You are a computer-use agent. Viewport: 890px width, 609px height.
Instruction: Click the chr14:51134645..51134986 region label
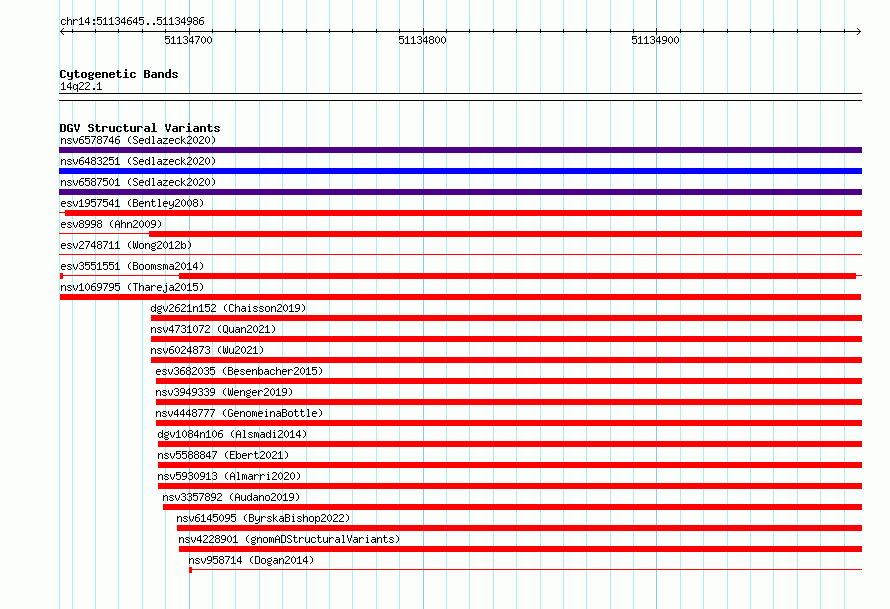[x=132, y=21]
